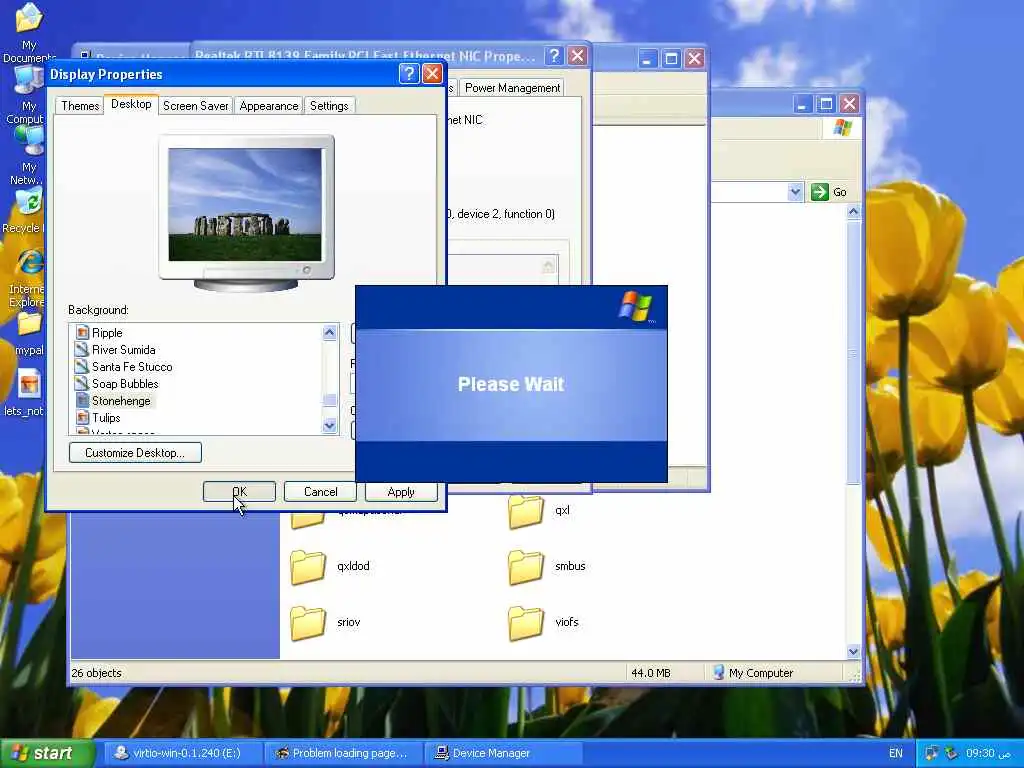Click My Computer in Explorer status bar
1024x768 pixels.
pyautogui.click(x=753, y=673)
